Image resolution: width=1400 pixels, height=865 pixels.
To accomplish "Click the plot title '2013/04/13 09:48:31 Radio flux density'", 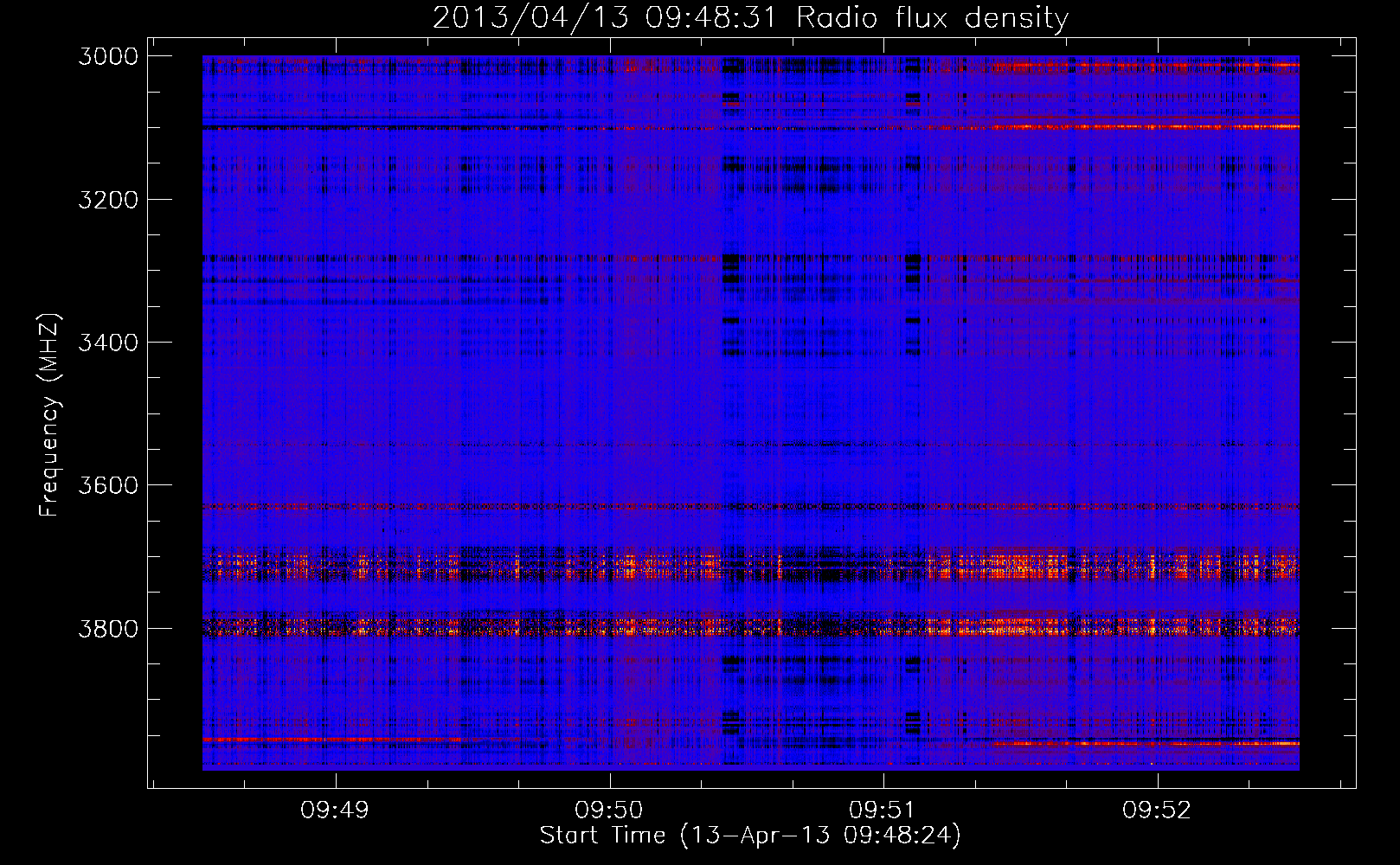I will click(x=750, y=17).
